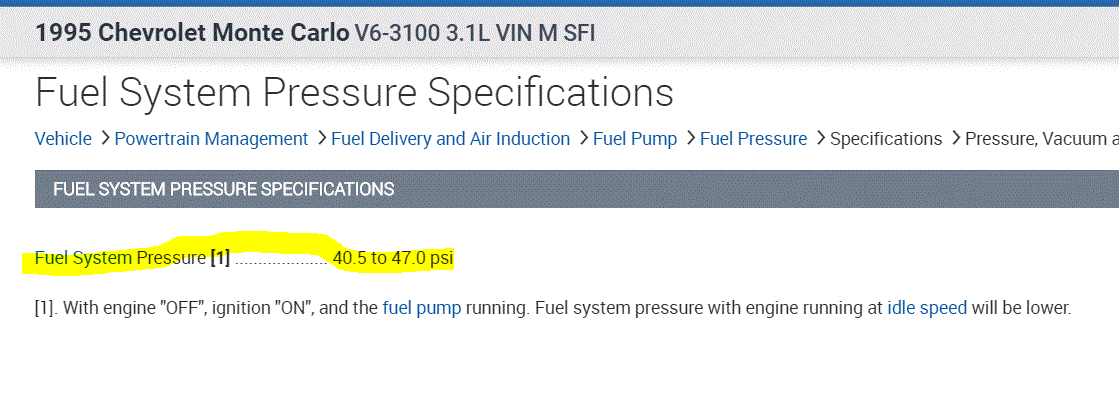Click the 1995 Chevrolet Monte Carlo title
Viewport: 1119px width, 419px height.
pyautogui.click(x=191, y=32)
